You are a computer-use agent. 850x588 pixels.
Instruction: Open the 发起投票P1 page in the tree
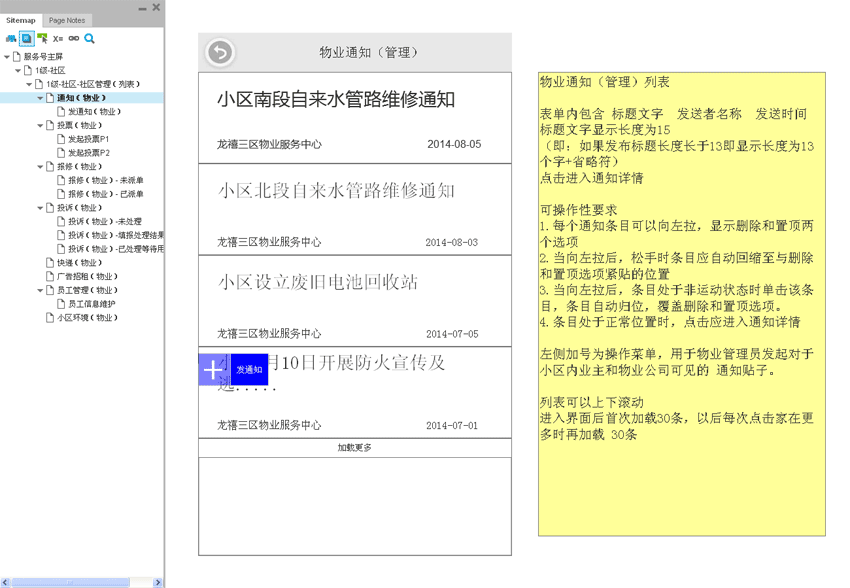pyautogui.click(x=88, y=139)
